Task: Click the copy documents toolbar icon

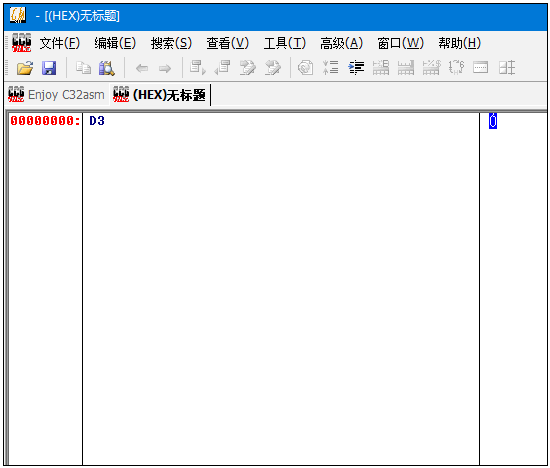Action: 83,68
